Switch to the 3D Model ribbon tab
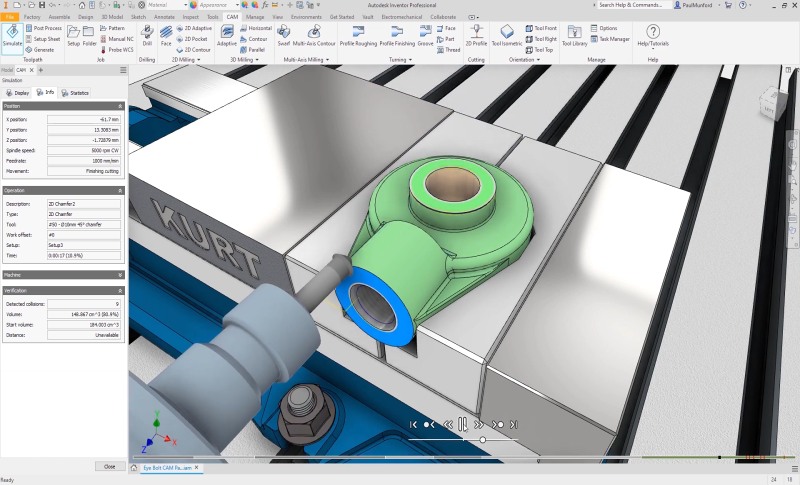800x485 pixels. [x=112, y=17]
